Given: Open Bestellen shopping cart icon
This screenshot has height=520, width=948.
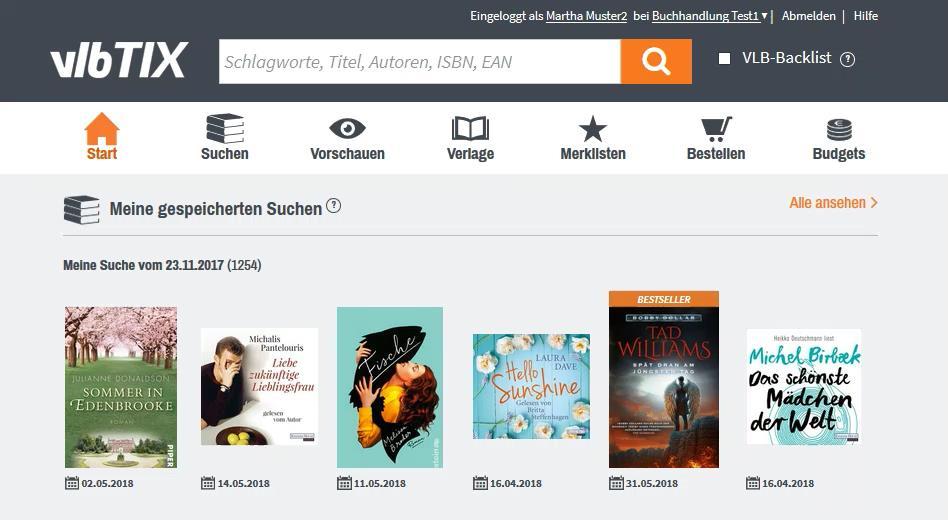Looking at the screenshot, I should (716, 129).
